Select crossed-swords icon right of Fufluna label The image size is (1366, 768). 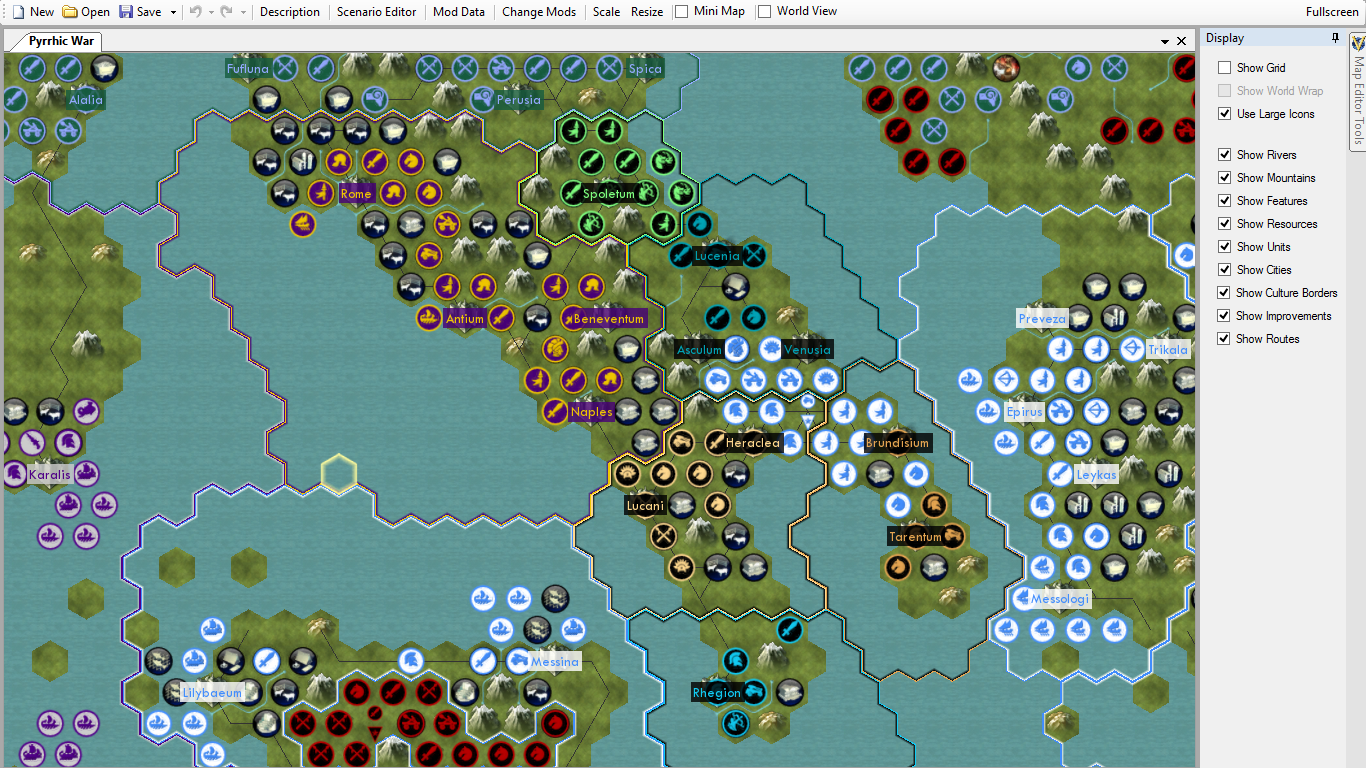point(286,68)
